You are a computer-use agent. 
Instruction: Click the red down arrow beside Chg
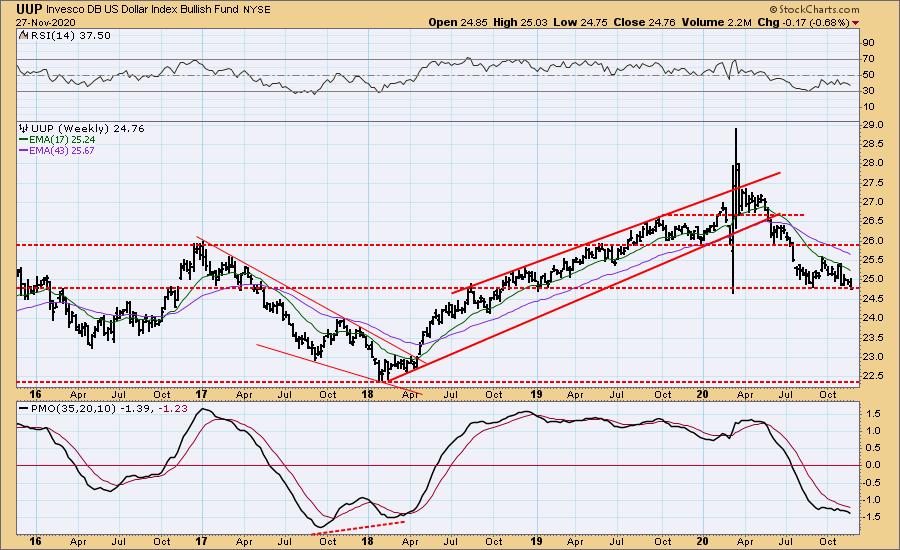point(856,23)
